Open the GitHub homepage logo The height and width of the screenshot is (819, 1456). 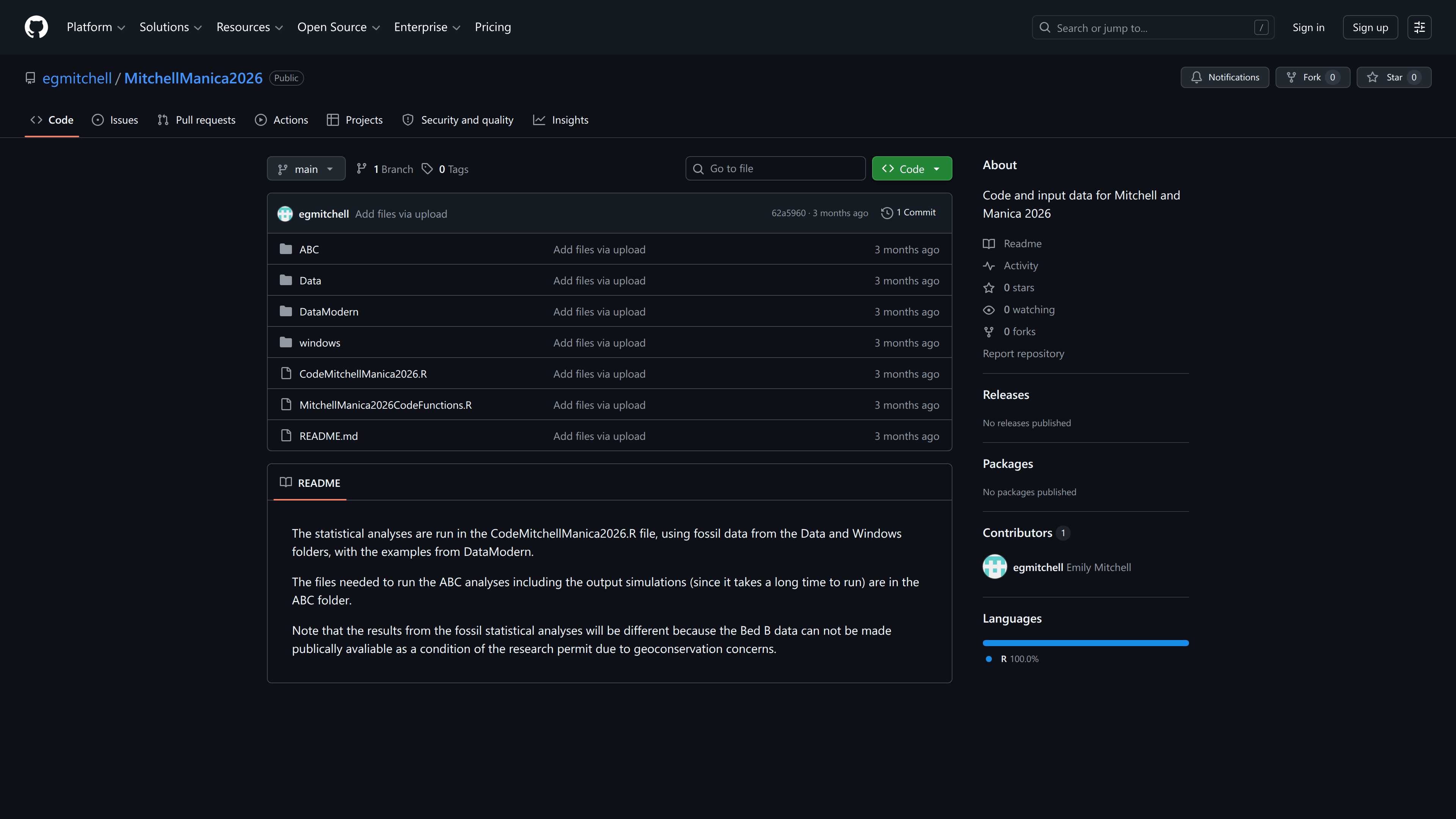[36, 27]
